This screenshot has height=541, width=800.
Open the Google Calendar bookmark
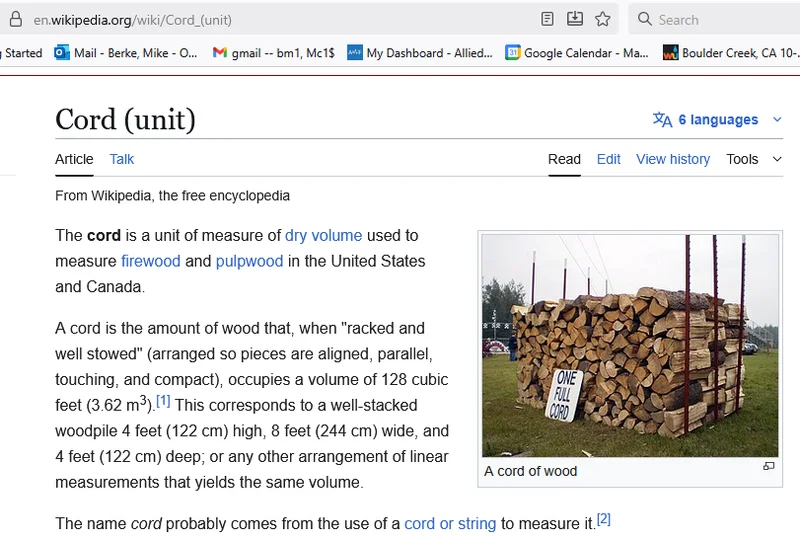tap(577, 53)
